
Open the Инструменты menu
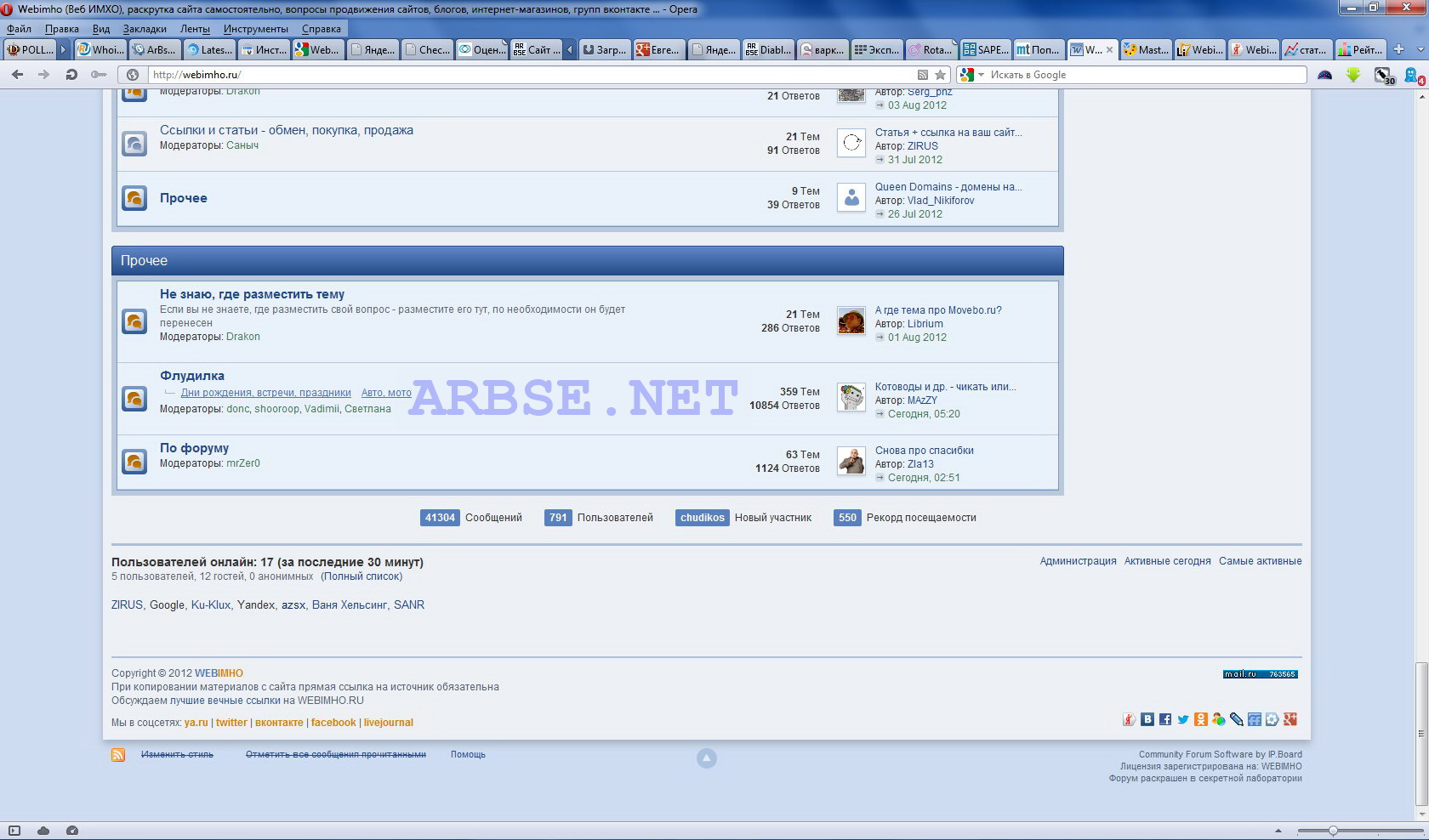coord(256,29)
